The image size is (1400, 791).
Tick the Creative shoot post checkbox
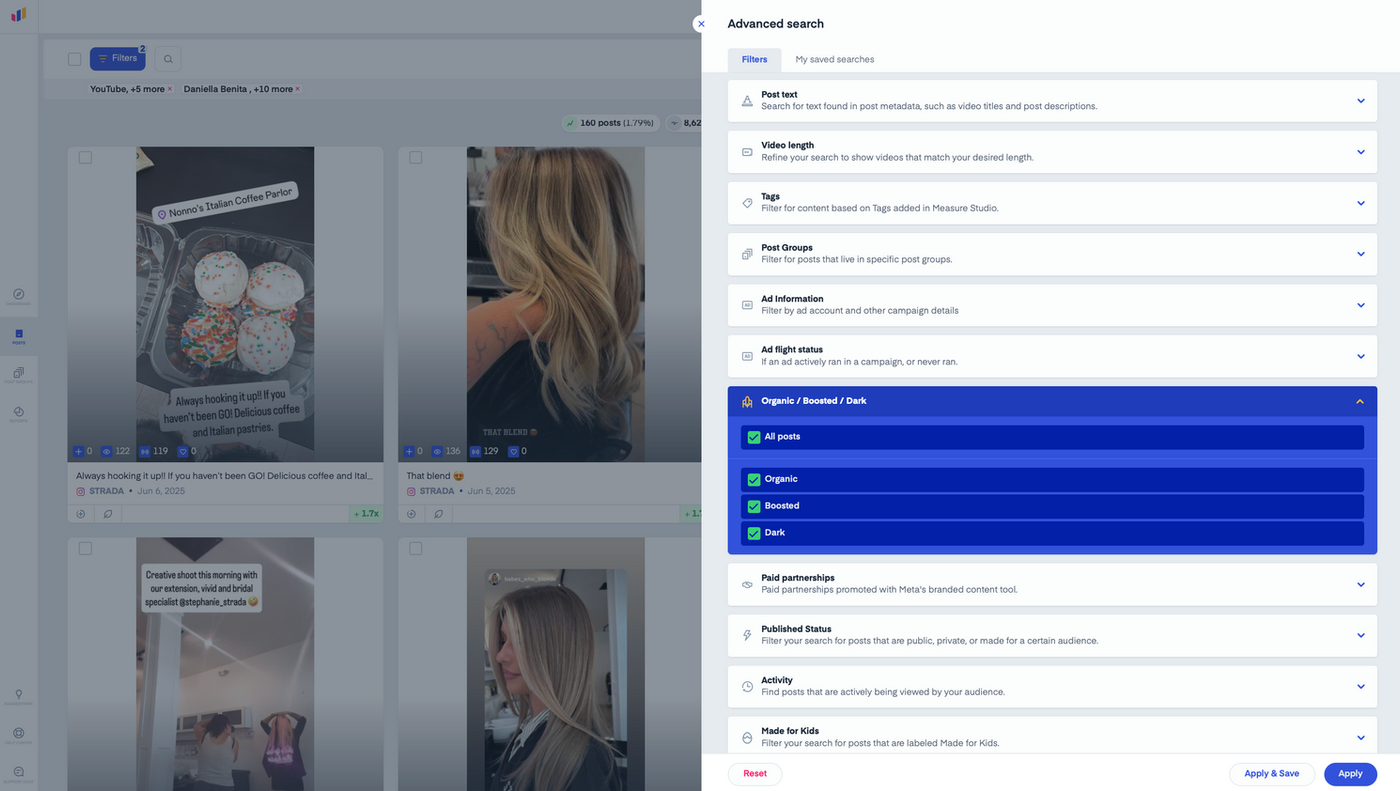[x=85, y=548]
